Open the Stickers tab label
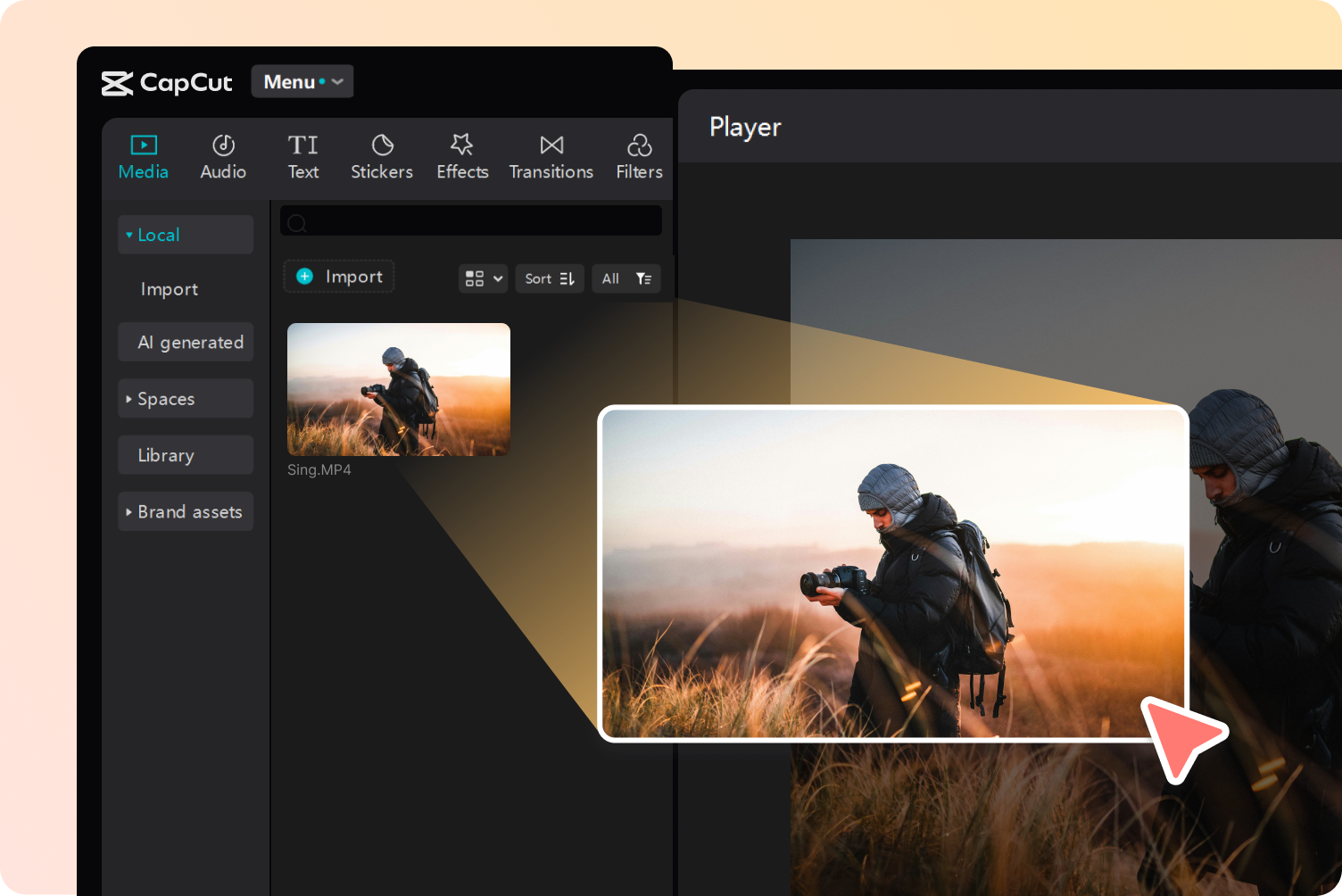The image size is (1342, 896). point(382,171)
